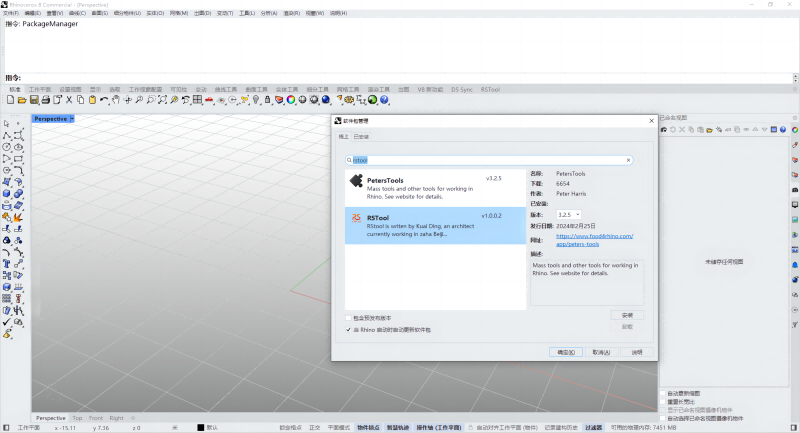Uncheck auto-update packages on Rhino startup
The height and width of the screenshot is (433, 800).
348,328
